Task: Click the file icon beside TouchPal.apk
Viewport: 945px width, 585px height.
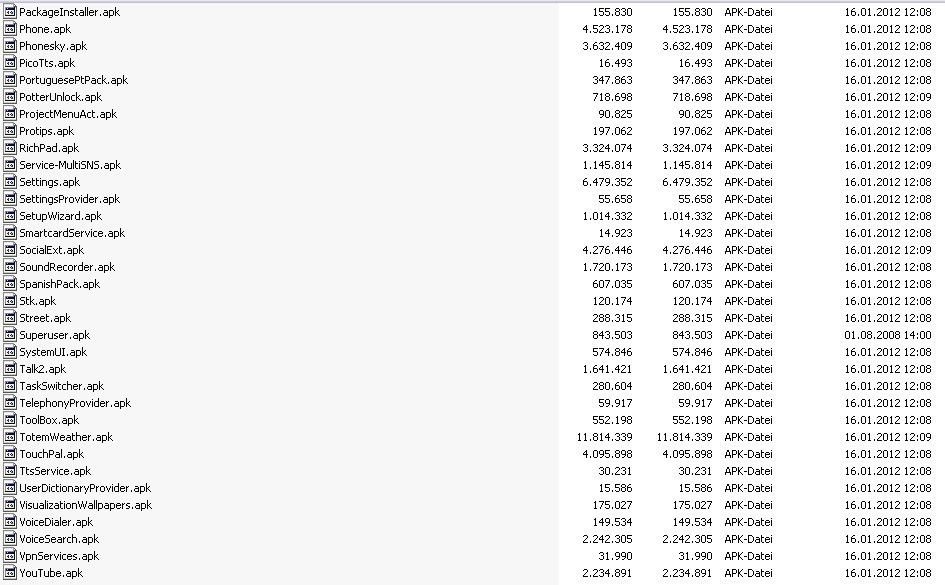Action: coord(10,454)
